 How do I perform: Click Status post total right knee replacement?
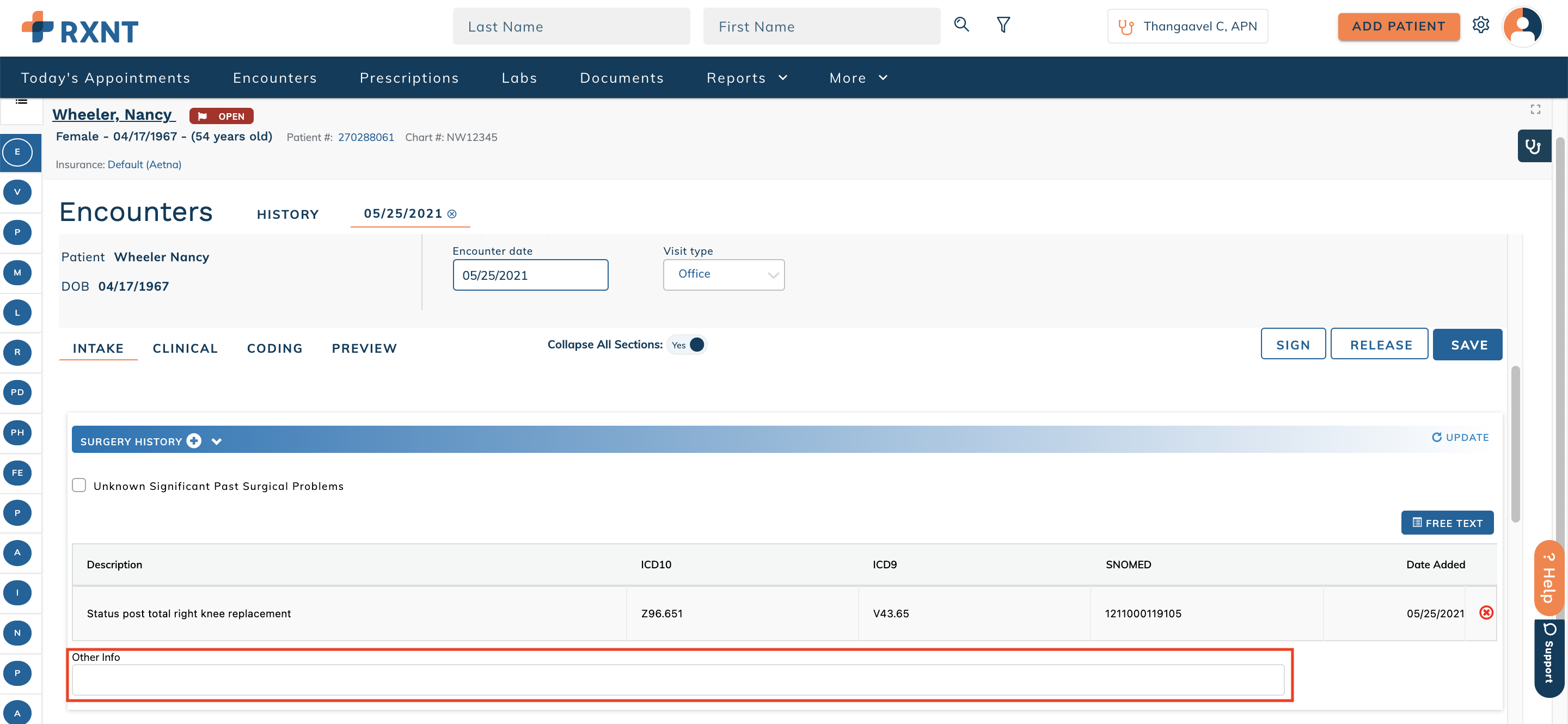pyautogui.click(x=189, y=613)
